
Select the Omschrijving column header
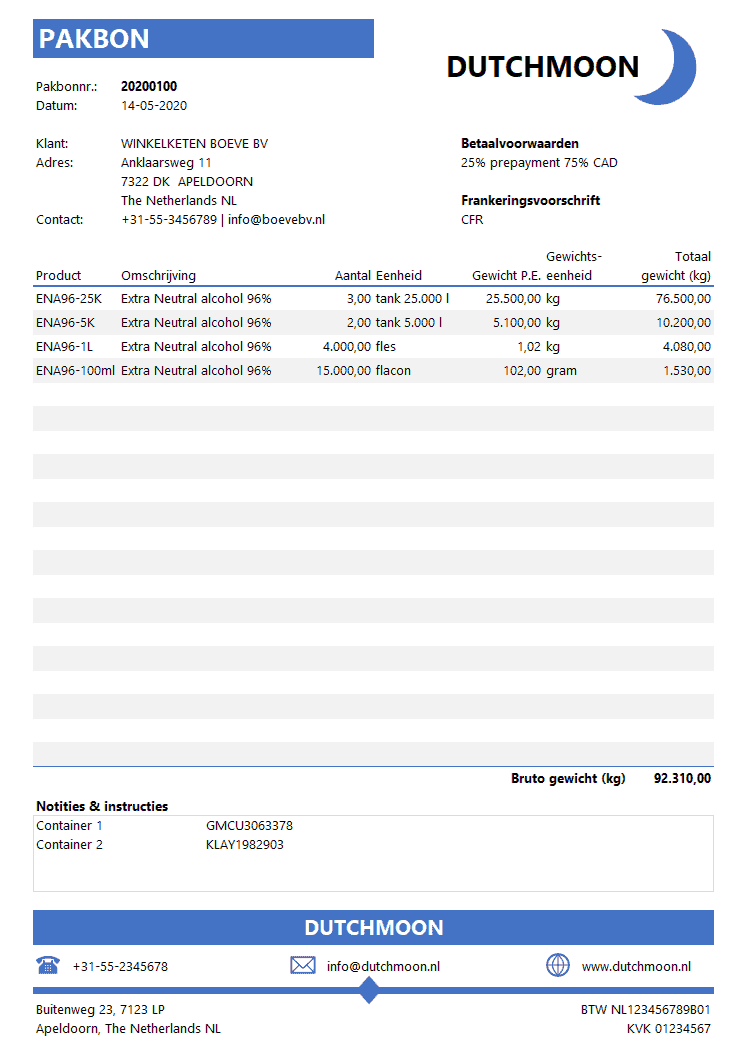[x=158, y=276]
